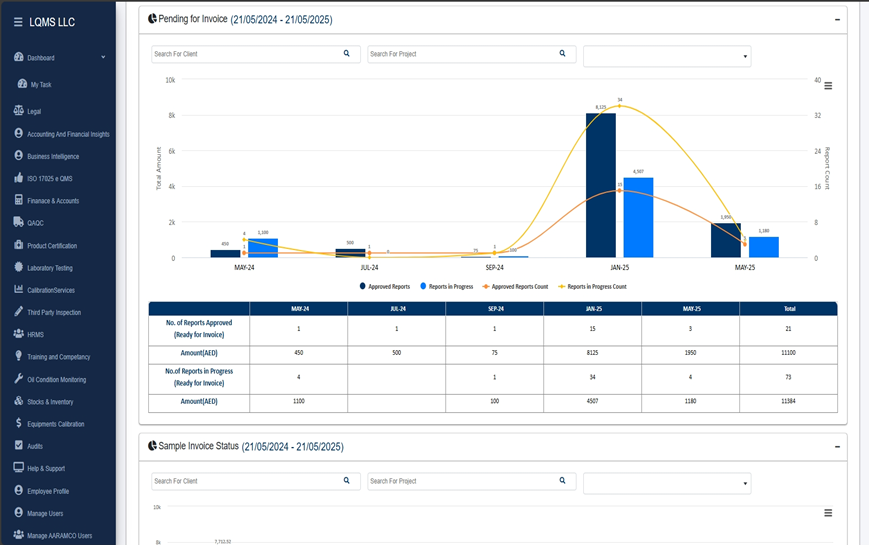Click the Laboratory Testing icon in sidebar
The image size is (869, 545).
coord(19,268)
